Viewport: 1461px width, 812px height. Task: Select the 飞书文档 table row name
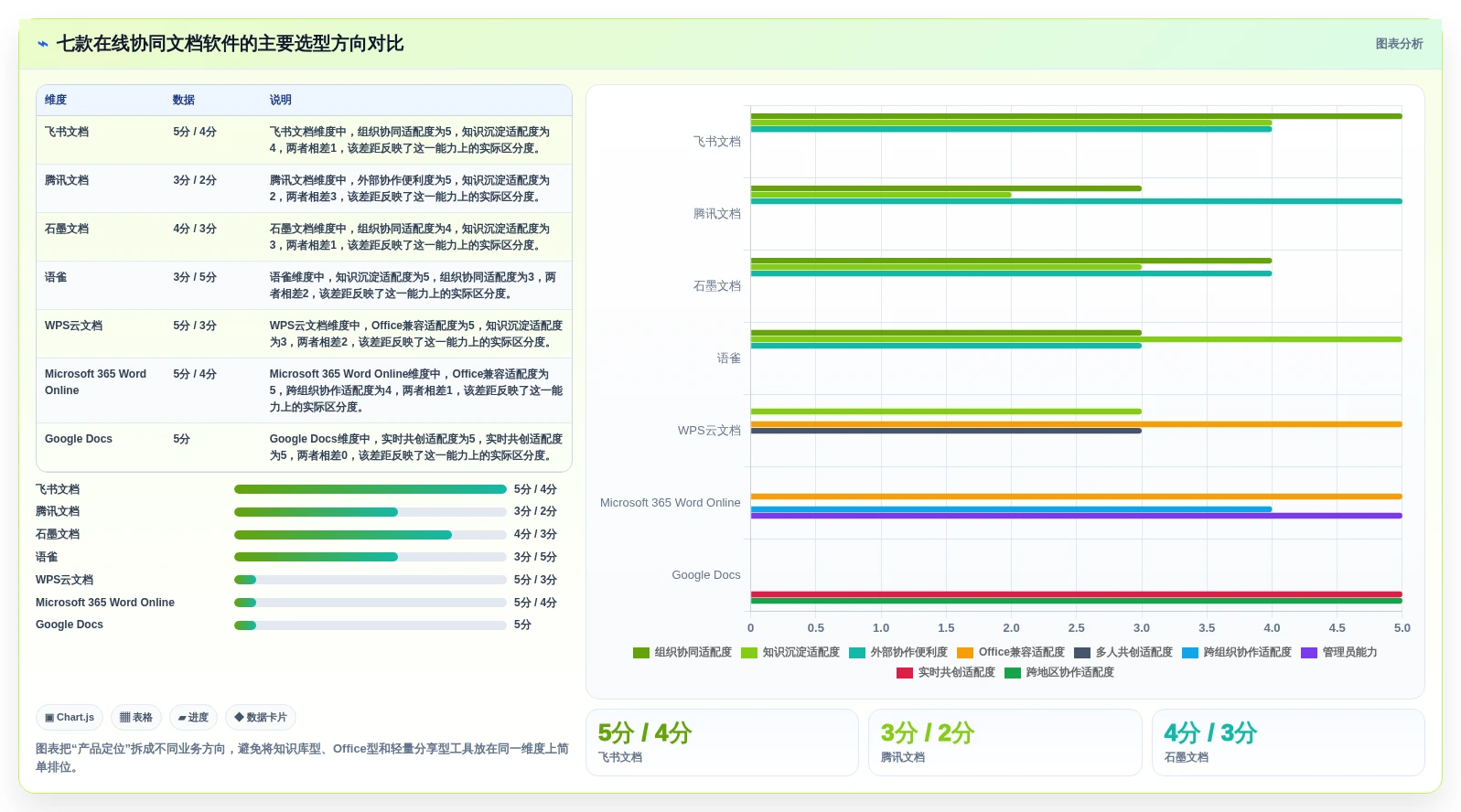[67, 132]
